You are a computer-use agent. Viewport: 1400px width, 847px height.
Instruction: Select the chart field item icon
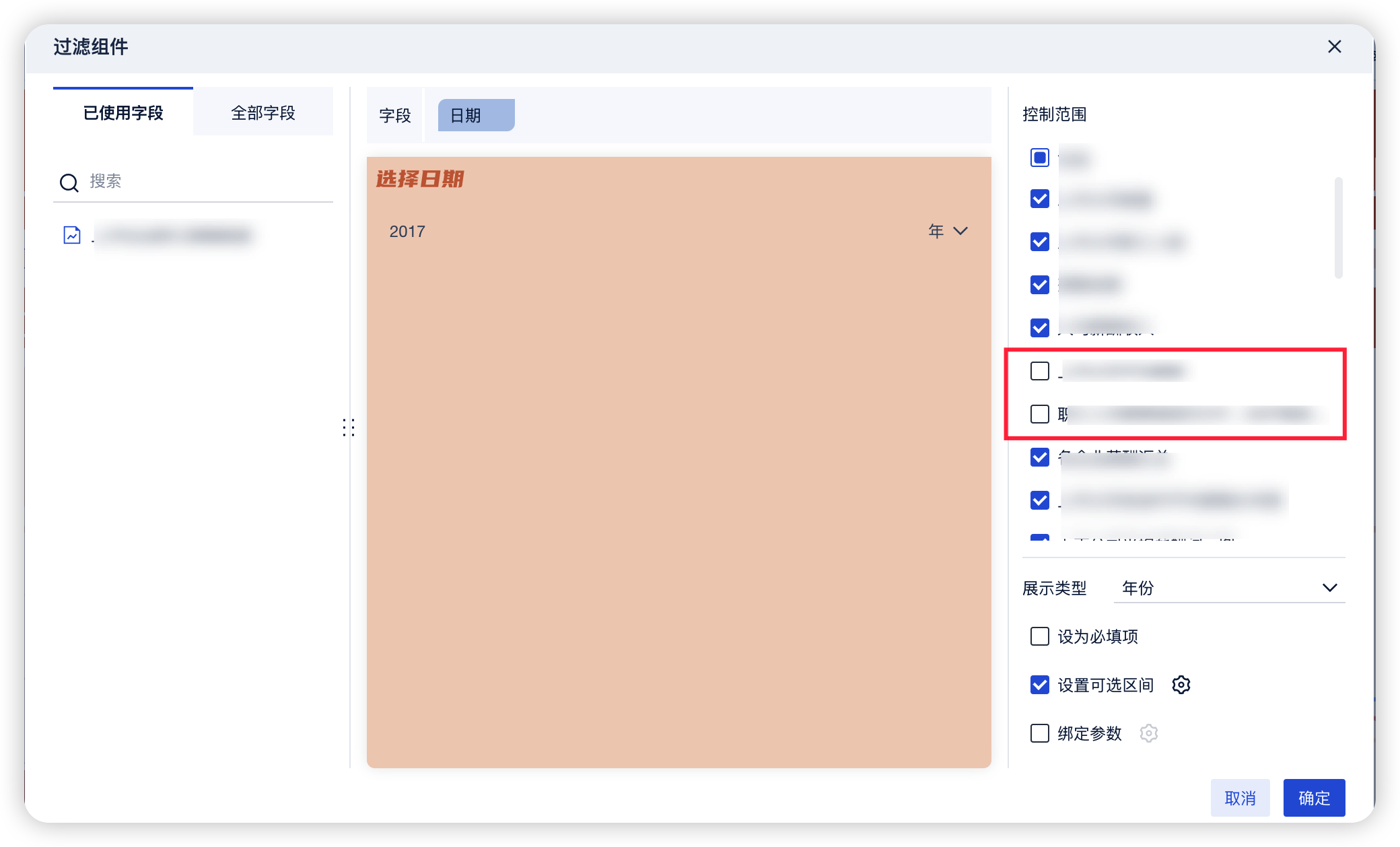pyautogui.click(x=72, y=235)
